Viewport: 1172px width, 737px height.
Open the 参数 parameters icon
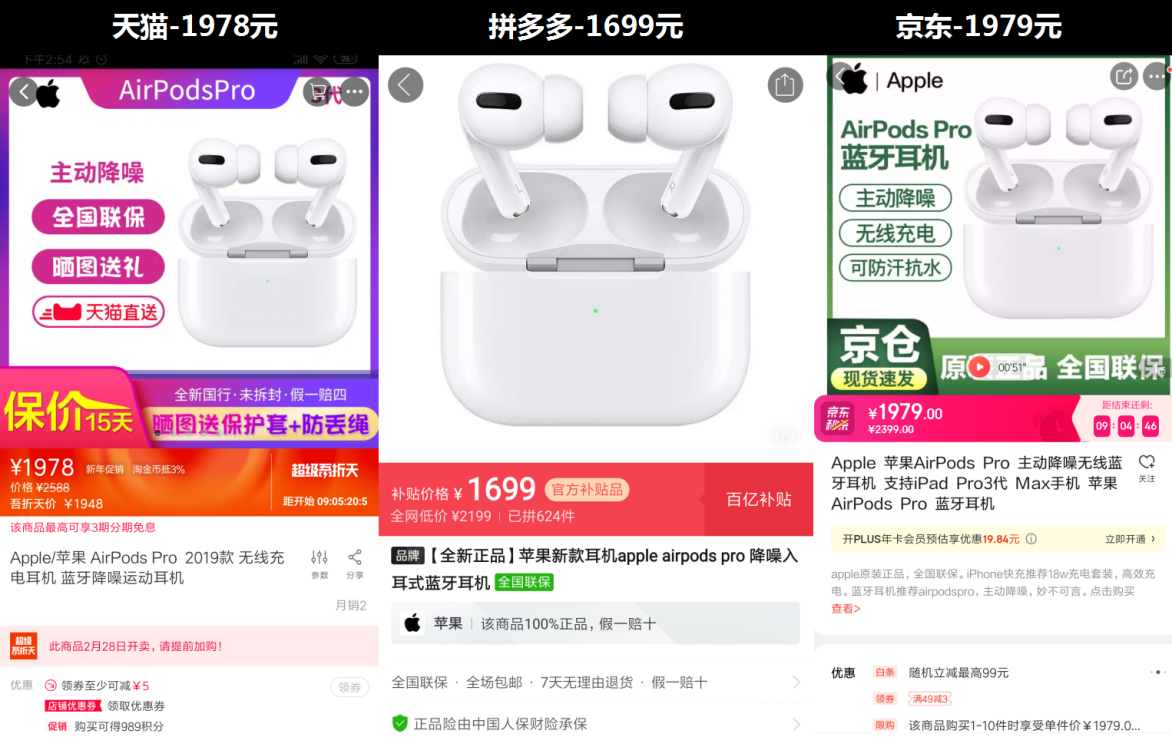pyautogui.click(x=320, y=564)
